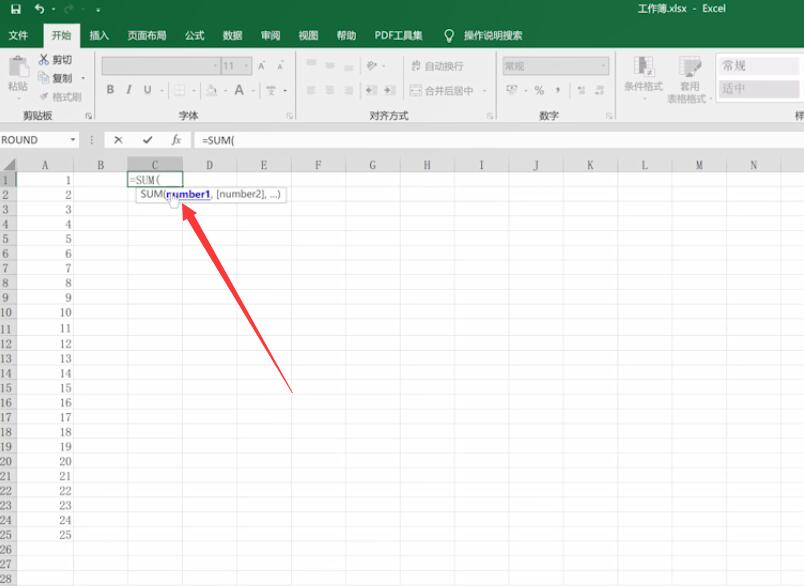Switch to the 数据 tab
The image size is (804, 586).
coord(232,35)
